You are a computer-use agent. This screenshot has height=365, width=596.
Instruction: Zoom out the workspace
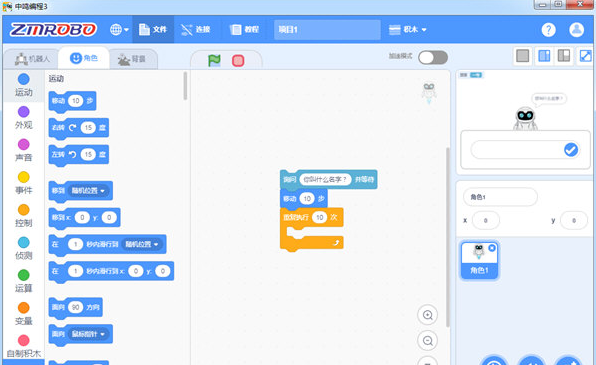click(428, 341)
